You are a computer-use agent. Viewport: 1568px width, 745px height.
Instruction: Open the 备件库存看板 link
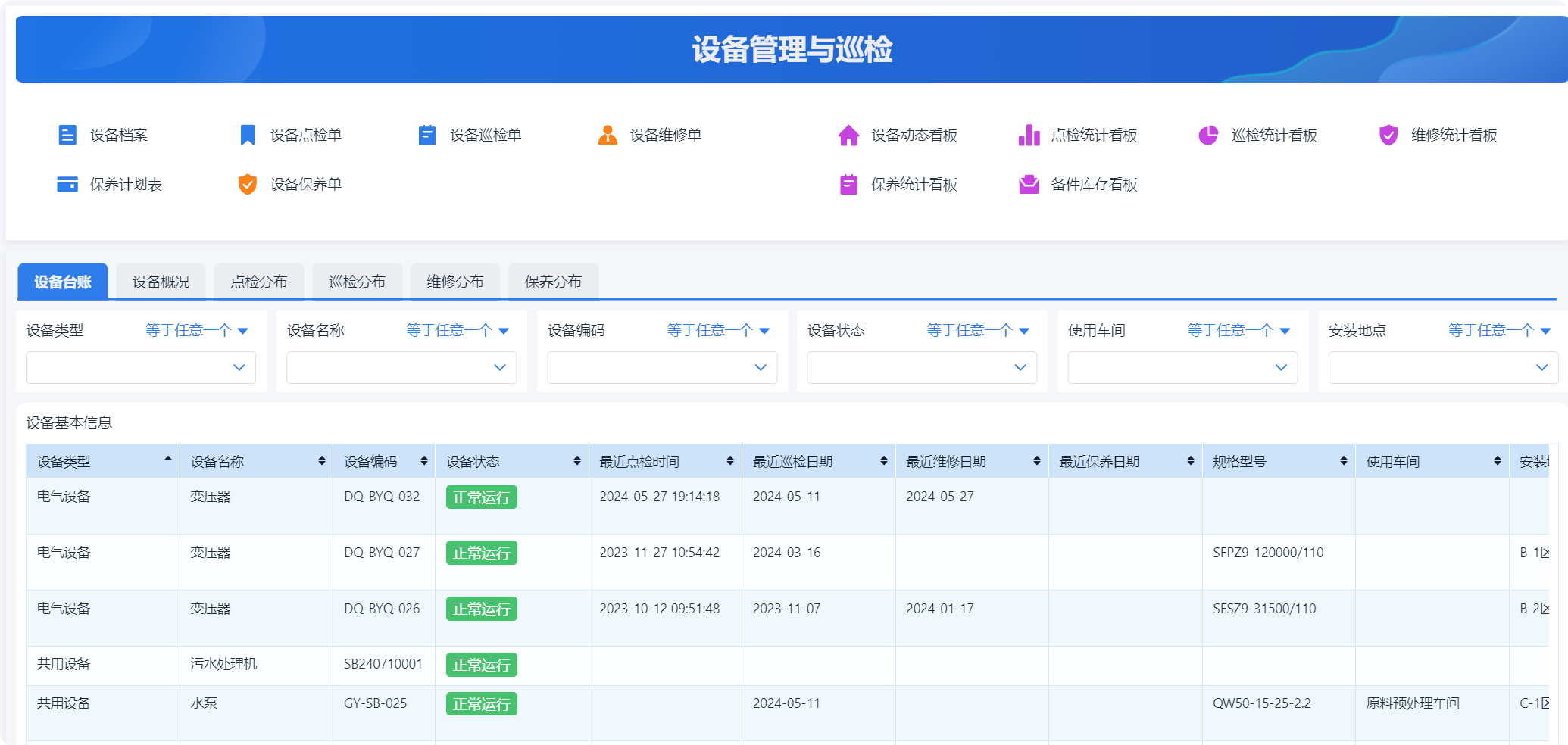pyautogui.click(x=1094, y=184)
